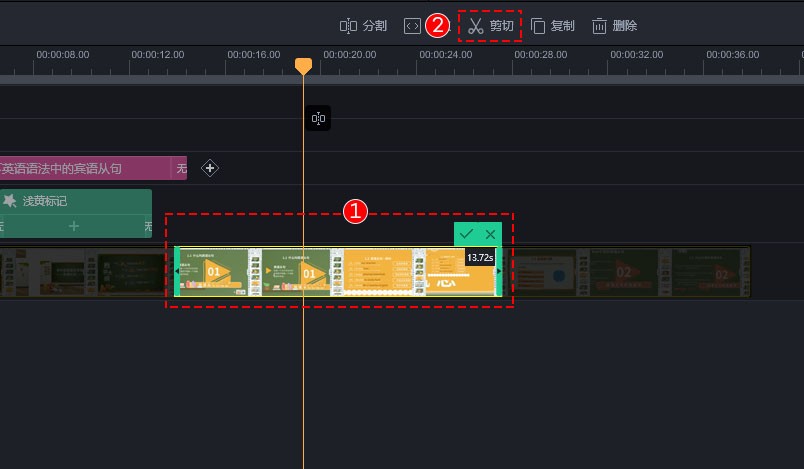Image resolution: width=804 pixels, height=469 pixels.
Task: Cancel the selection with the green X
Action: point(490,234)
